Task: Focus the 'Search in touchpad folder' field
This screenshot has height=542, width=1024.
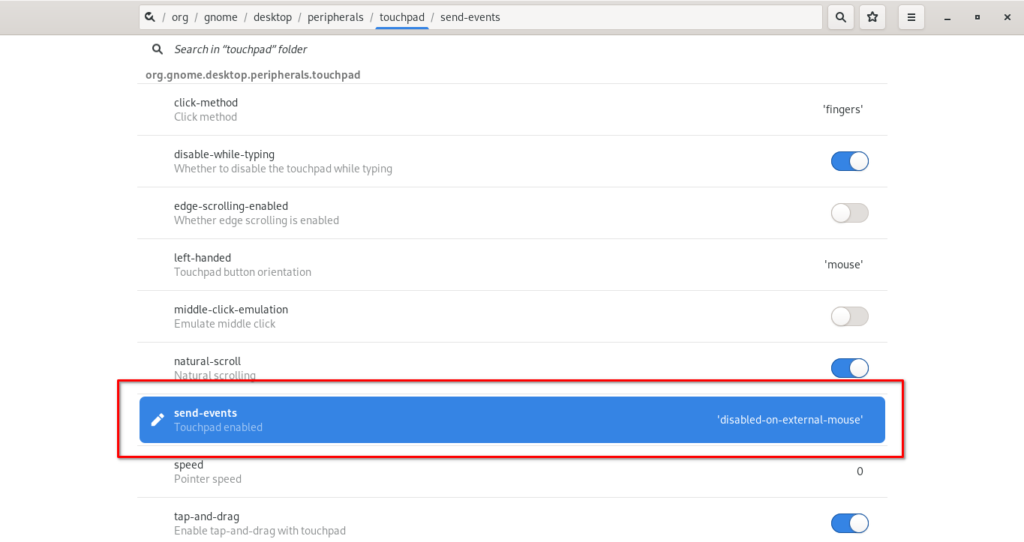Action: point(400,49)
